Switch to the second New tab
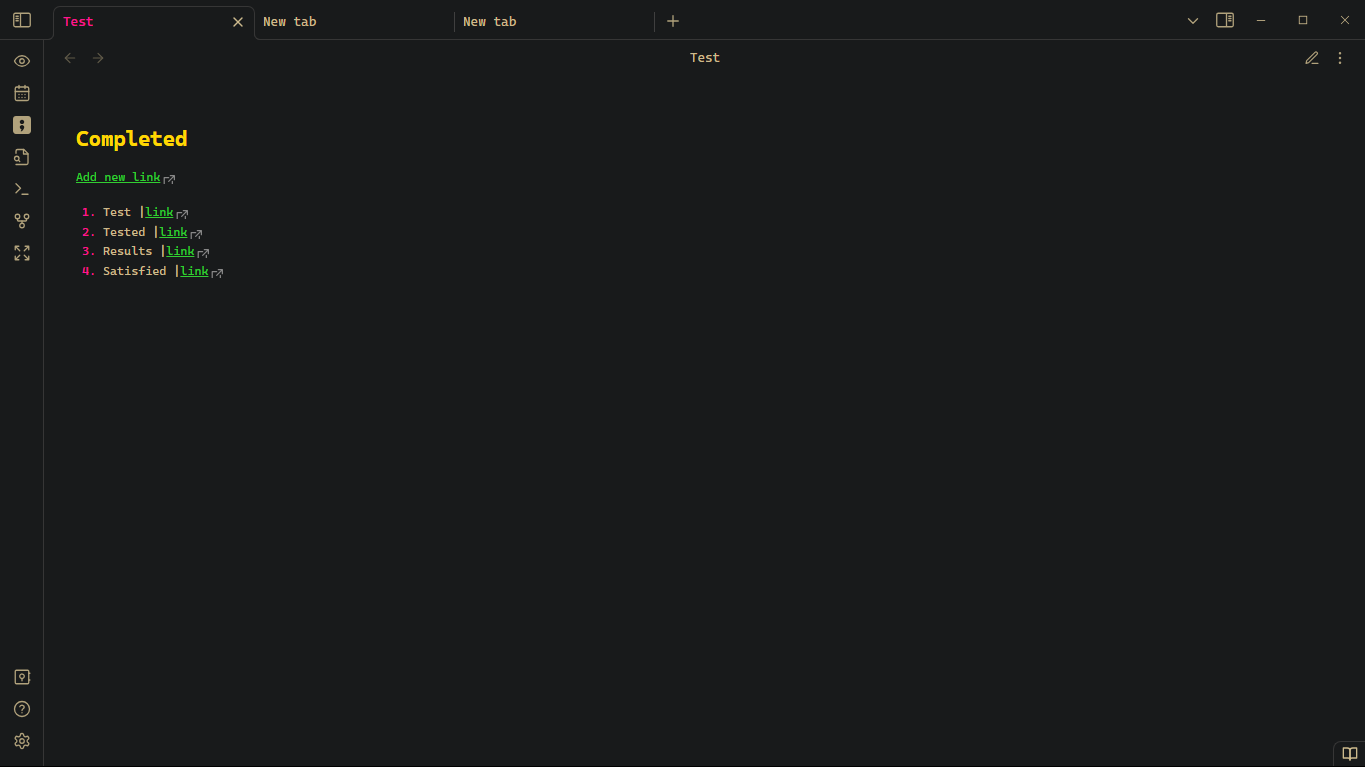 [x=554, y=21]
